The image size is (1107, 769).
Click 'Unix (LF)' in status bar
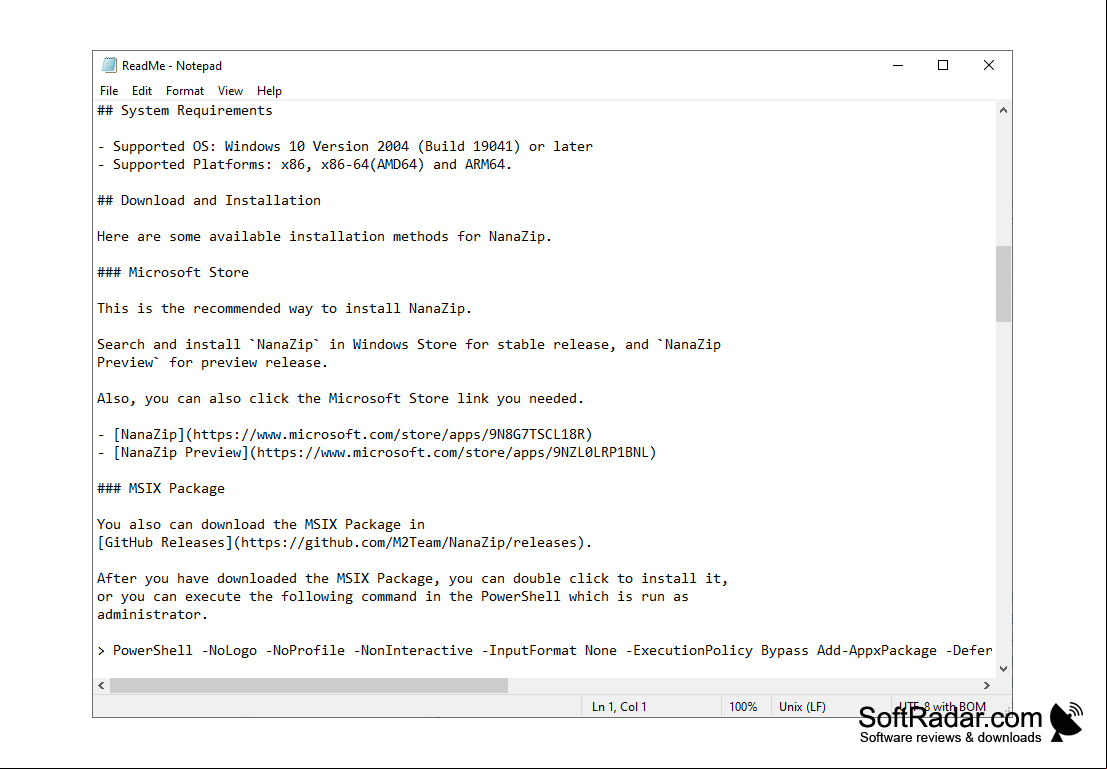click(x=802, y=707)
